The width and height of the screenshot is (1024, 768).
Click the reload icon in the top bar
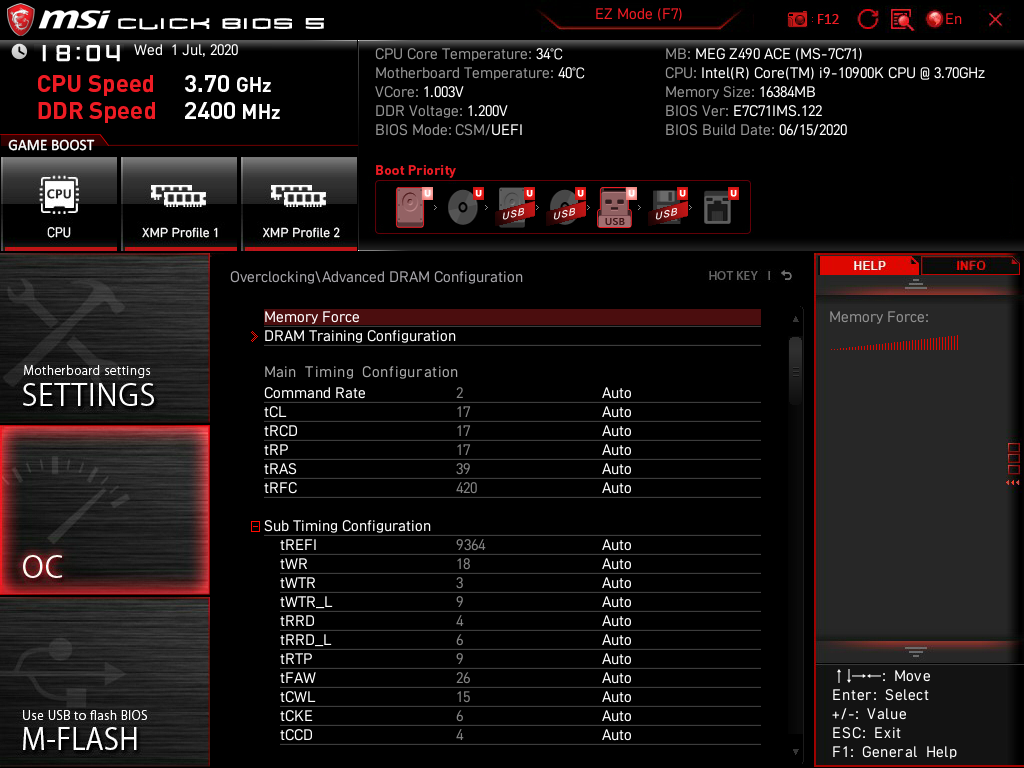point(868,19)
